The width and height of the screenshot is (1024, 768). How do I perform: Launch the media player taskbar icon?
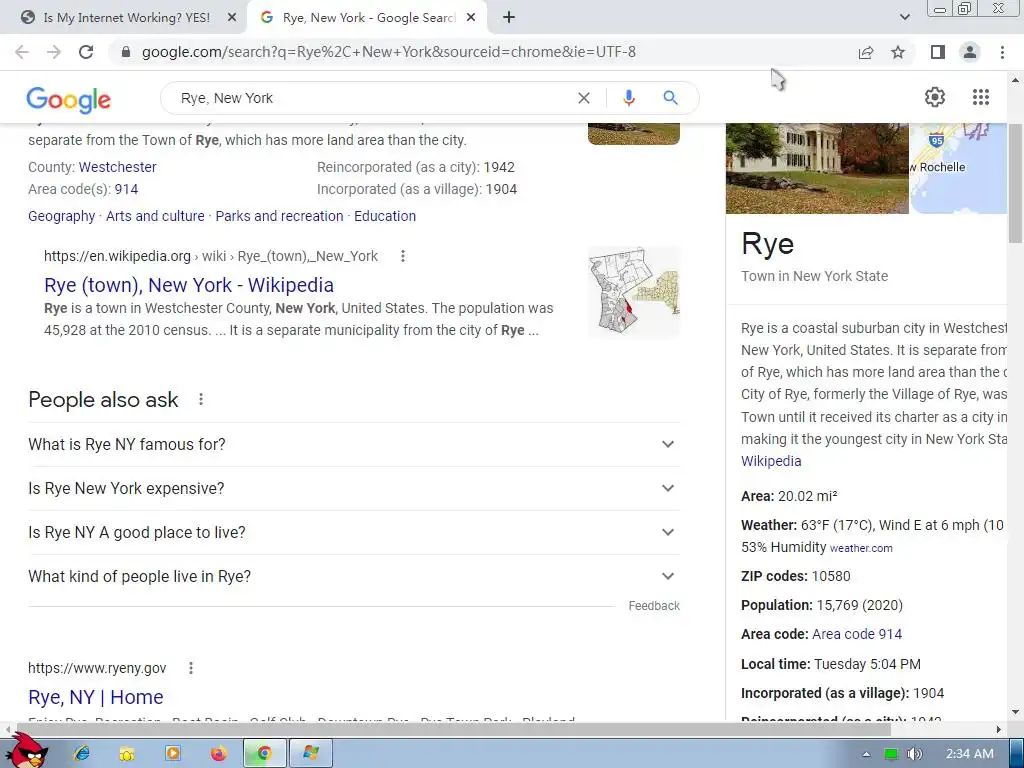point(173,753)
